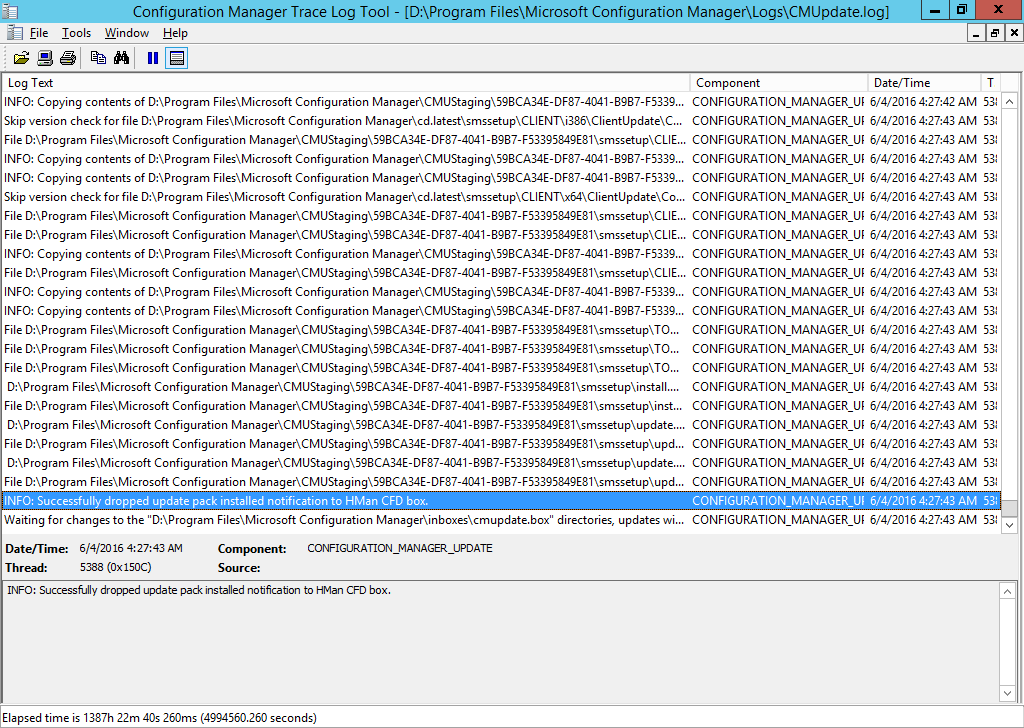Viewport: 1024px width, 728px height.
Task: Click the details pane scrollbar up arrow
Action: pyautogui.click(x=1008, y=592)
